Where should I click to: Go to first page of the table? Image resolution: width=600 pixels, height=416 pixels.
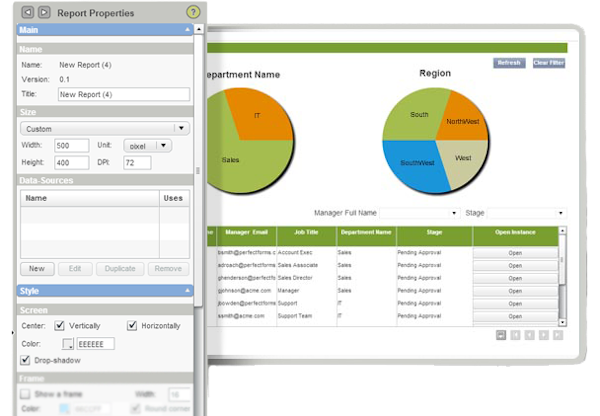(x=515, y=335)
